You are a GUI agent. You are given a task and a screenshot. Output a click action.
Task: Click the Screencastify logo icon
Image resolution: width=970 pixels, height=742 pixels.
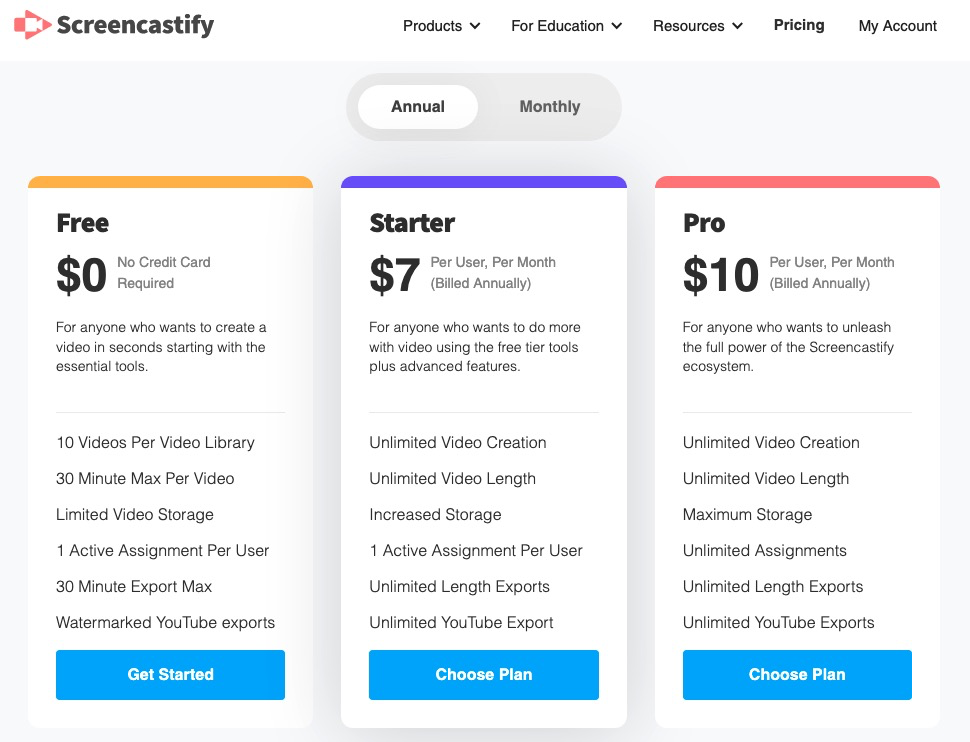click(x=32, y=25)
